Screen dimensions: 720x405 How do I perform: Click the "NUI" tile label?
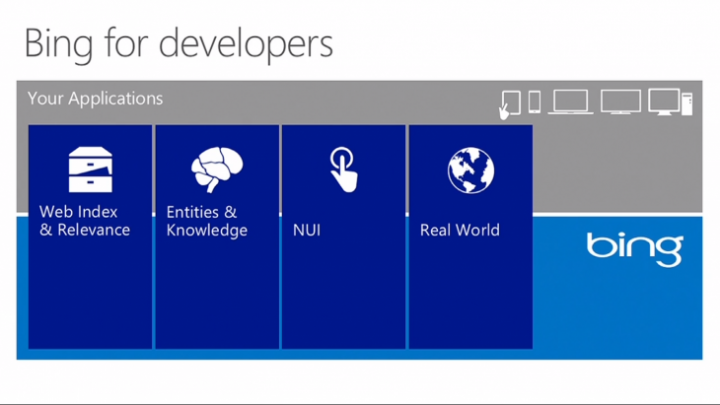click(307, 230)
